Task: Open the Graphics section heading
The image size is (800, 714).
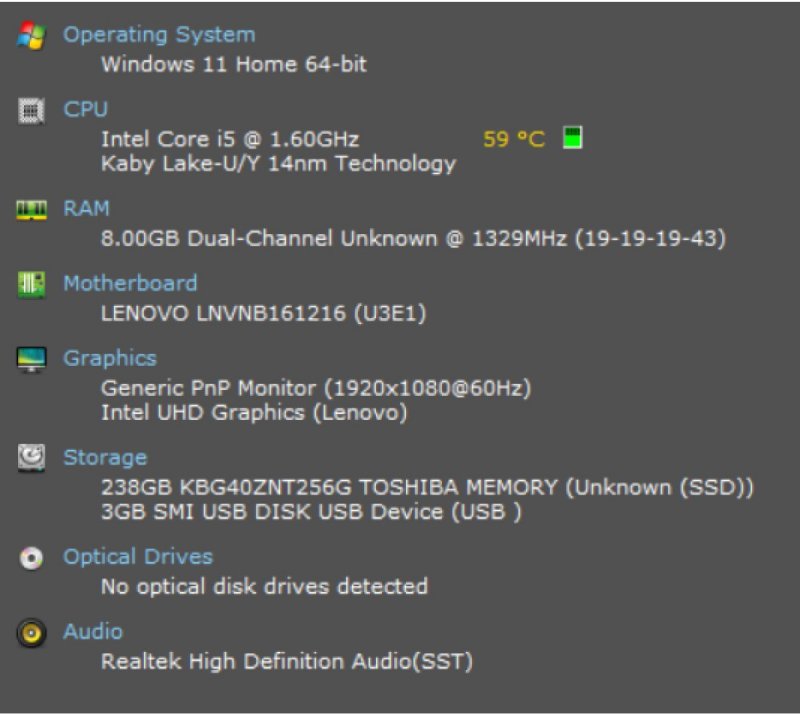Action: point(110,358)
